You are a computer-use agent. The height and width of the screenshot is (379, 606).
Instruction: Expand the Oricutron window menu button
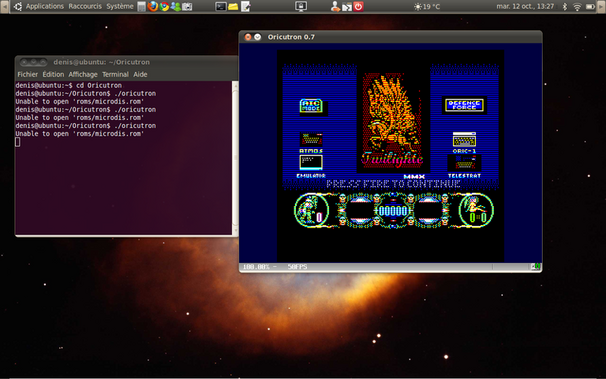click(x=257, y=37)
